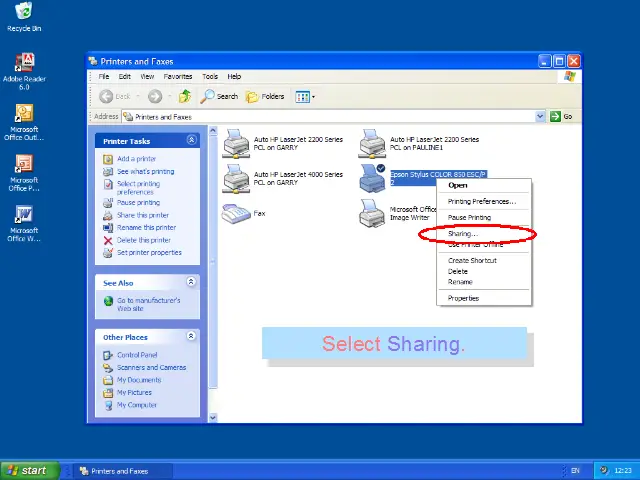640x480 pixels.
Task: Select Auto HP LaserJet 2200 on GARRY printer
Action: 282,144
